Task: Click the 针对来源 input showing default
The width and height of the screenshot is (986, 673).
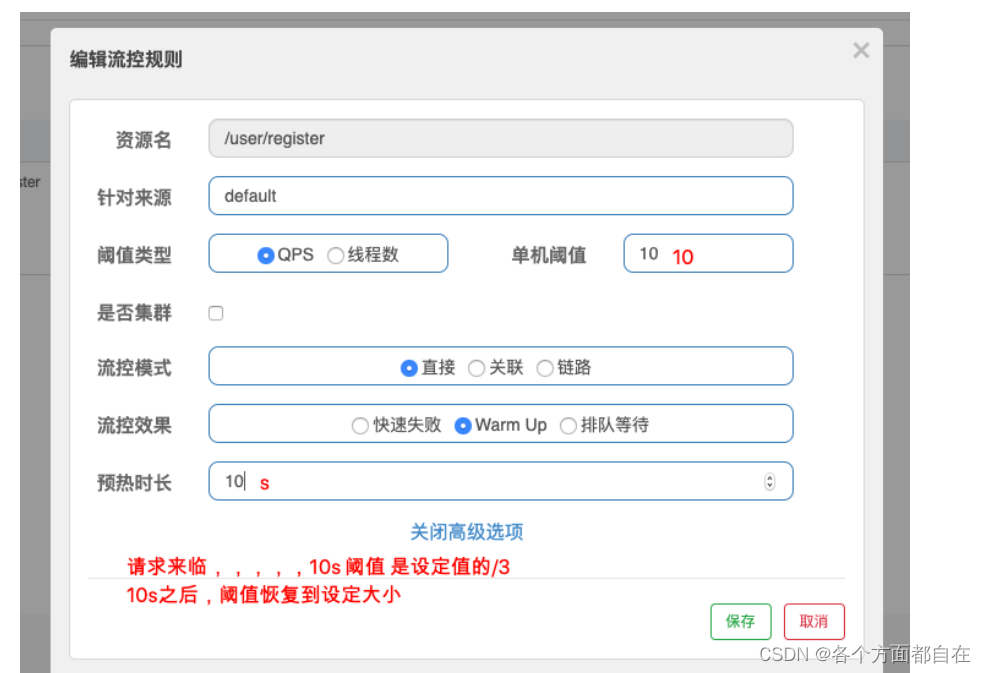Action: (500, 196)
